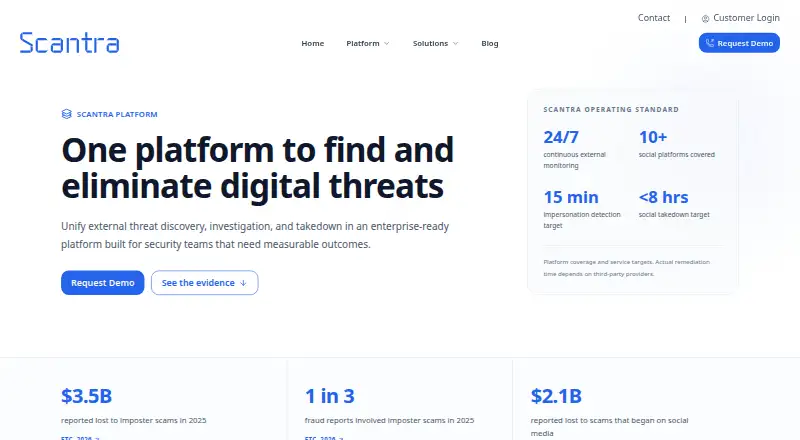
Task: Expand the Solutions menu chevron
Action: click(x=455, y=43)
